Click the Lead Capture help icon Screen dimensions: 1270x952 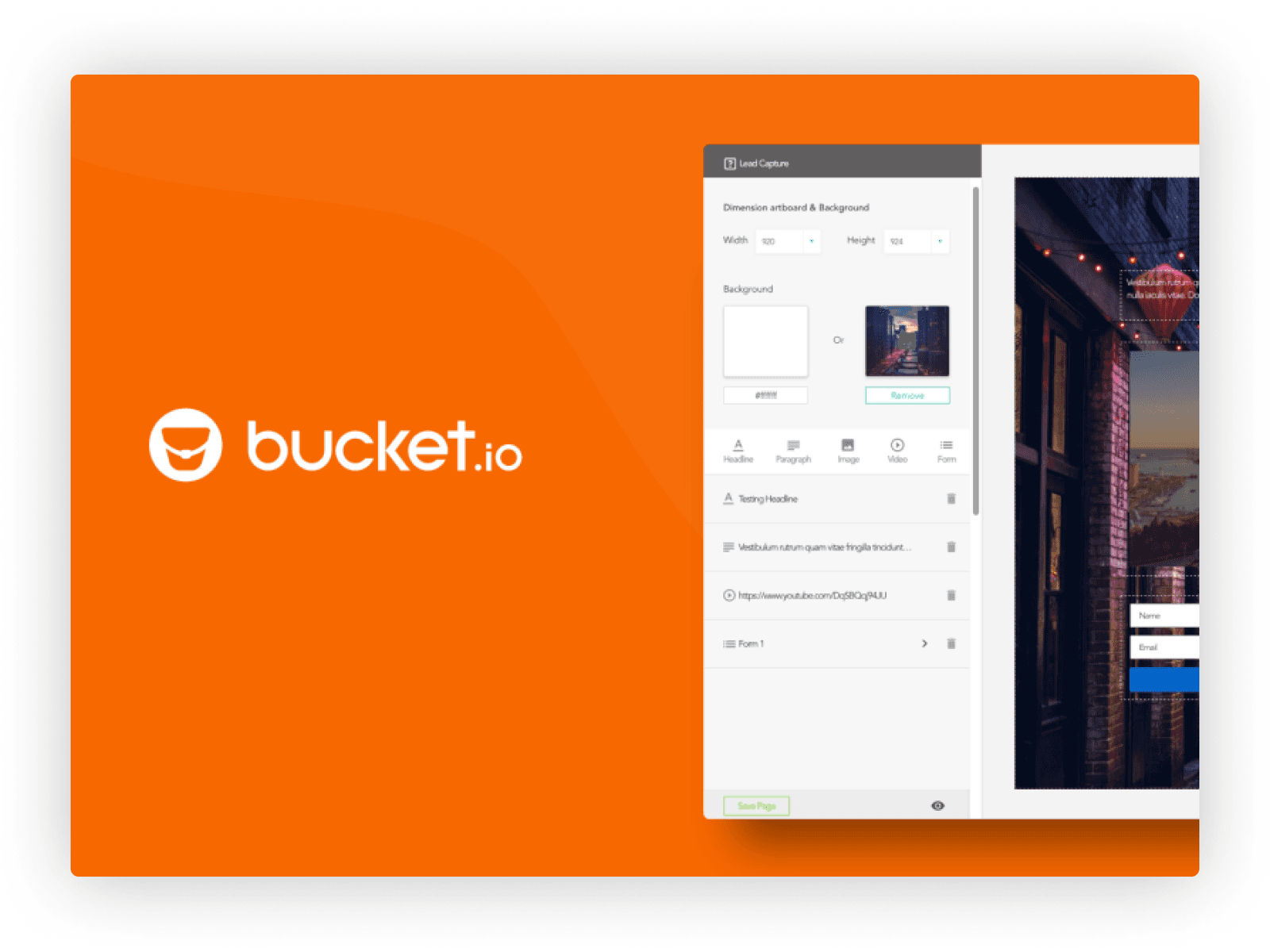pos(729,163)
